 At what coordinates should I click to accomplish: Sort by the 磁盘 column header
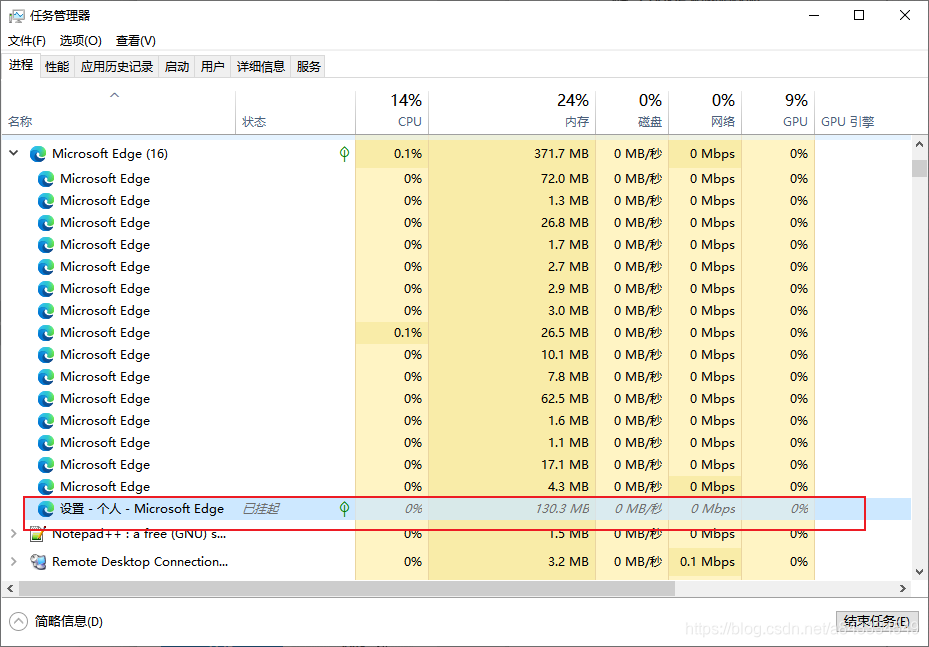(633, 111)
